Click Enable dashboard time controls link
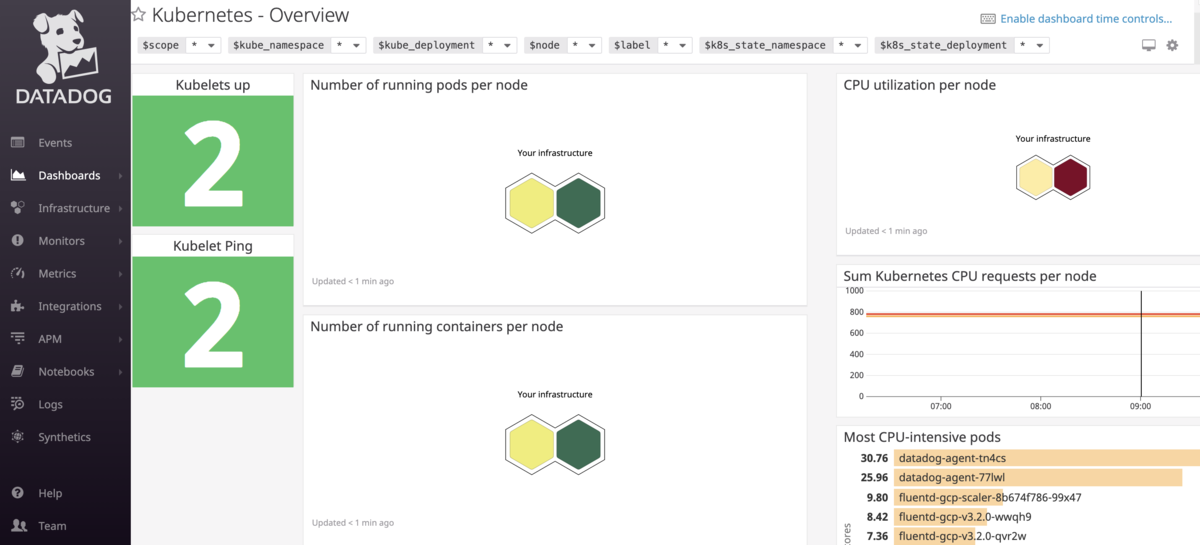This screenshot has height=545, width=1200. 1085,18
